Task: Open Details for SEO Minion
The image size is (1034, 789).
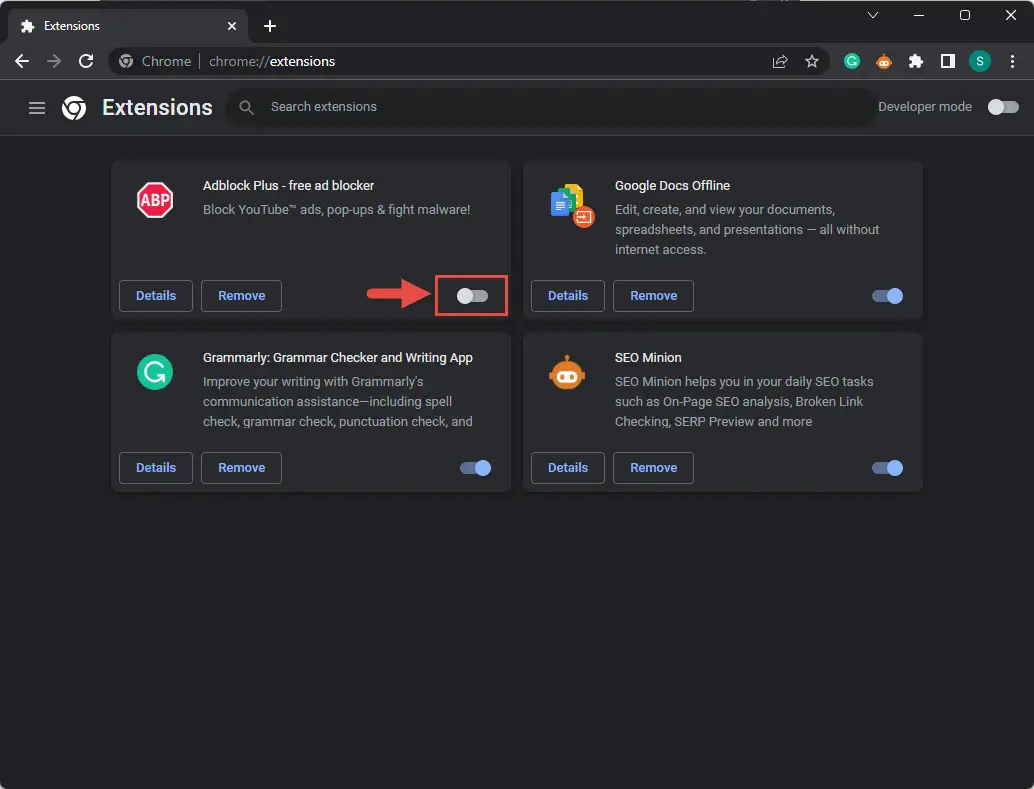Action: 568,468
